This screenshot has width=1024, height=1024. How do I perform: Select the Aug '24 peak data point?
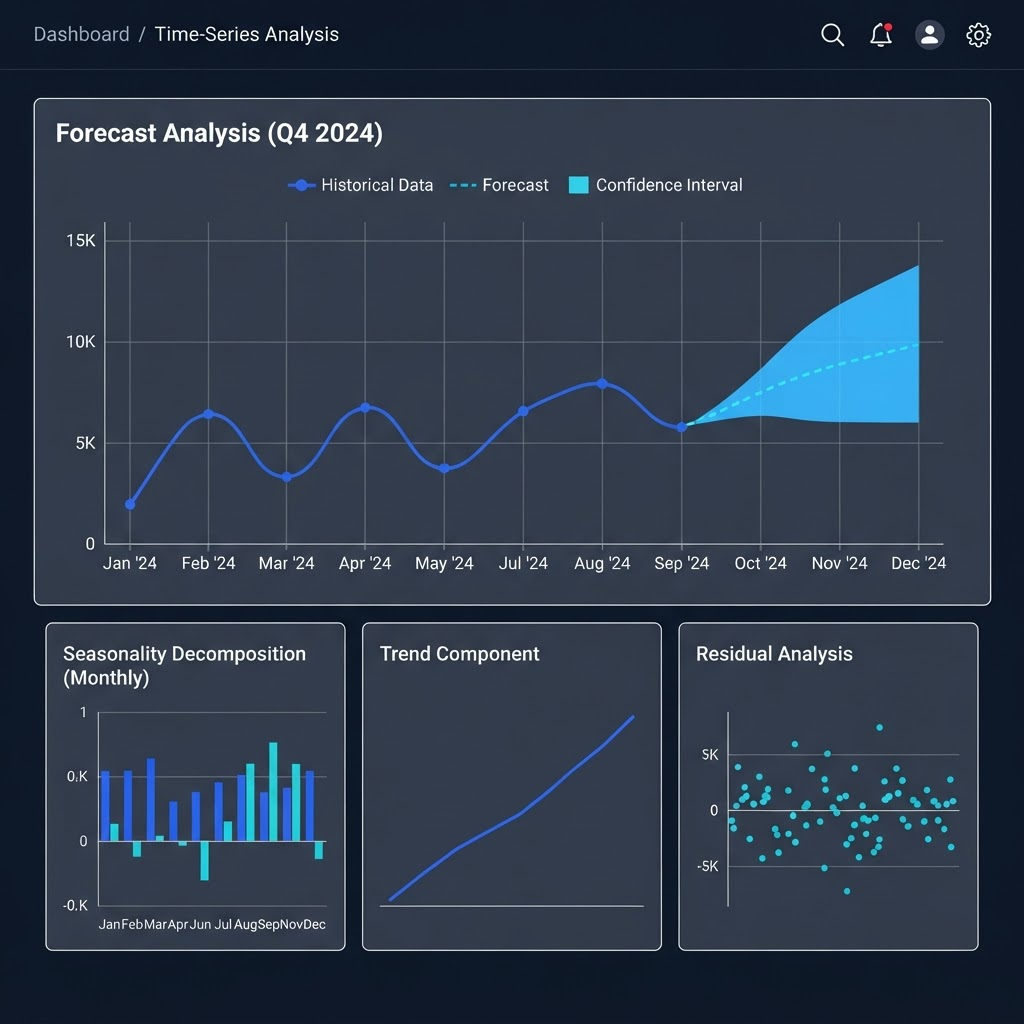click(x=602, y=384)
